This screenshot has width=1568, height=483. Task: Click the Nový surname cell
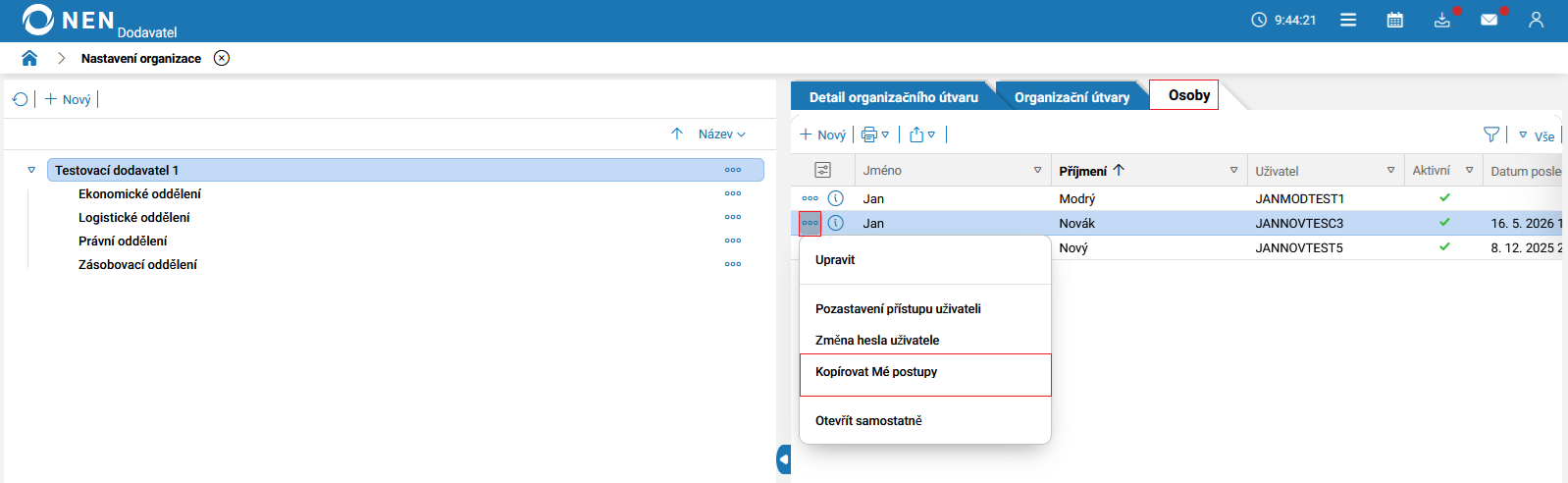[x=1073, y=247]
